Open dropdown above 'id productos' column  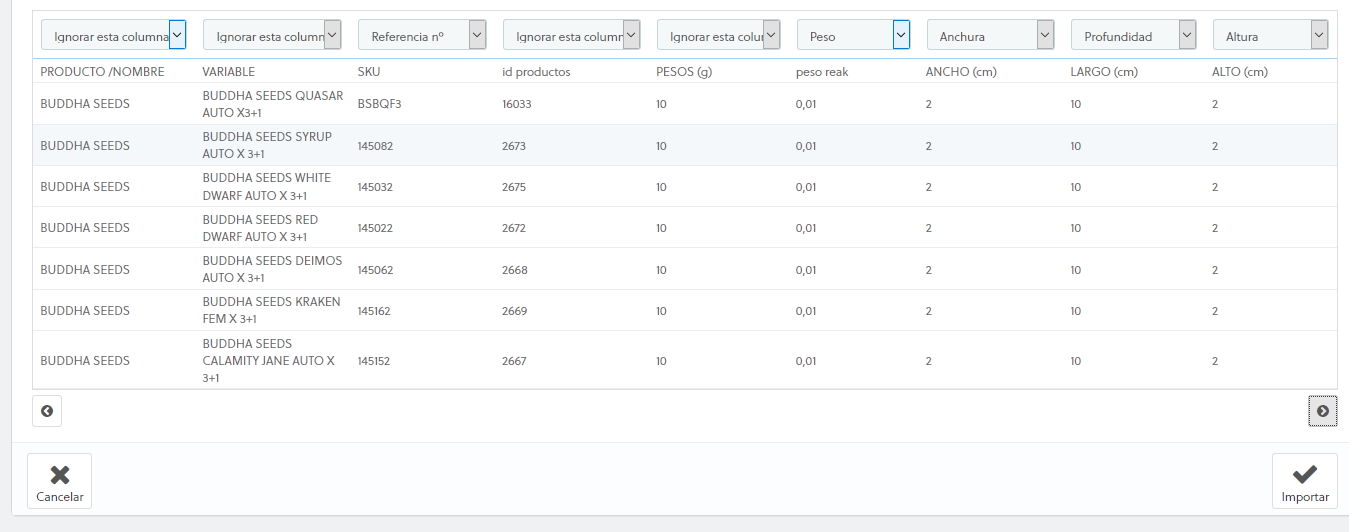(x=571, y=35)
